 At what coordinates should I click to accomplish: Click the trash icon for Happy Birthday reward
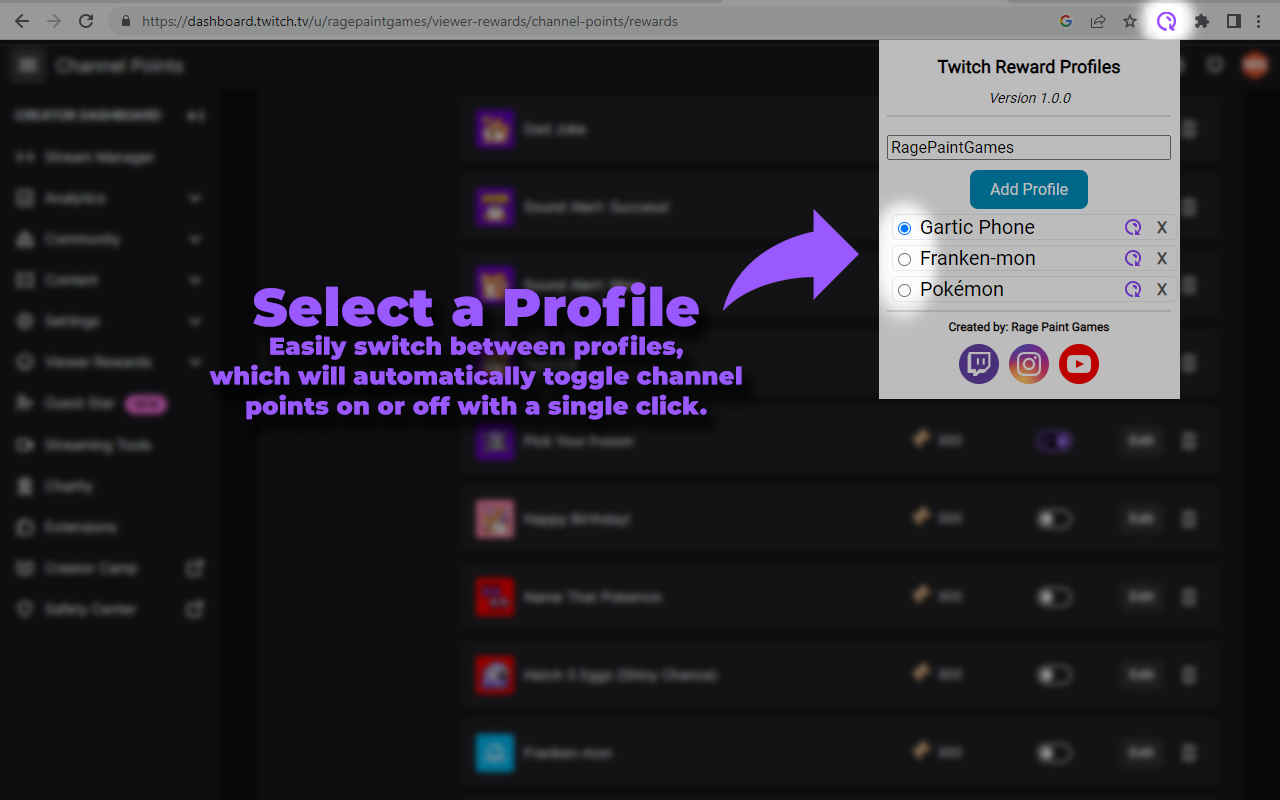click(x=1188, y=519)
